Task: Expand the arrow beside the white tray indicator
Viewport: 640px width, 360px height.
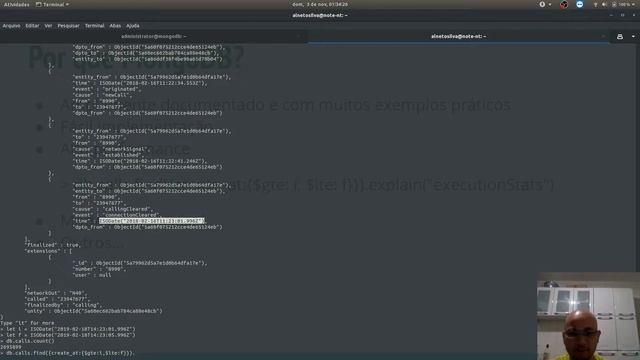Action: click(550, 4)
